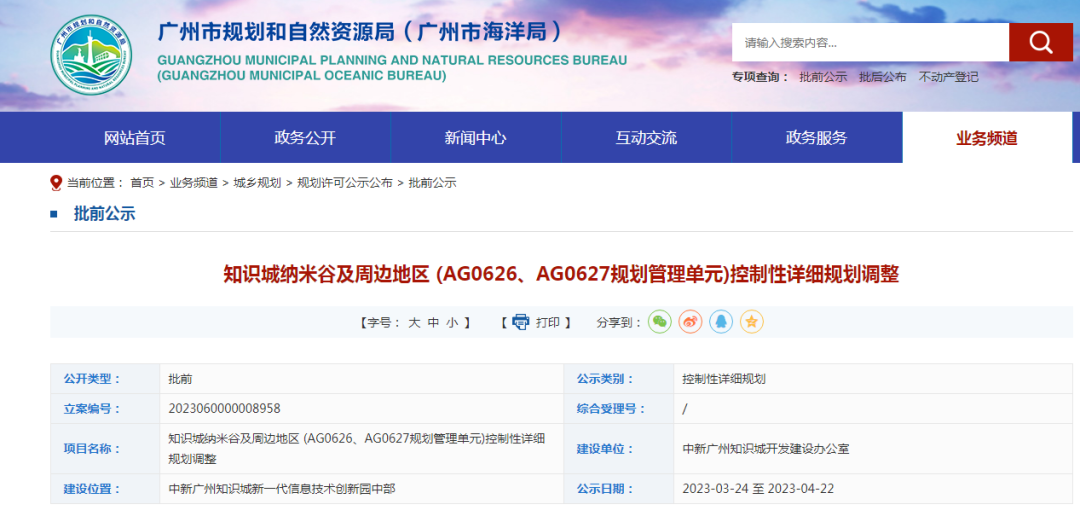The height and width of the screenshot is (522, 1080).
Task: Open 不动产登记 special query link
Action: (948, 77)
